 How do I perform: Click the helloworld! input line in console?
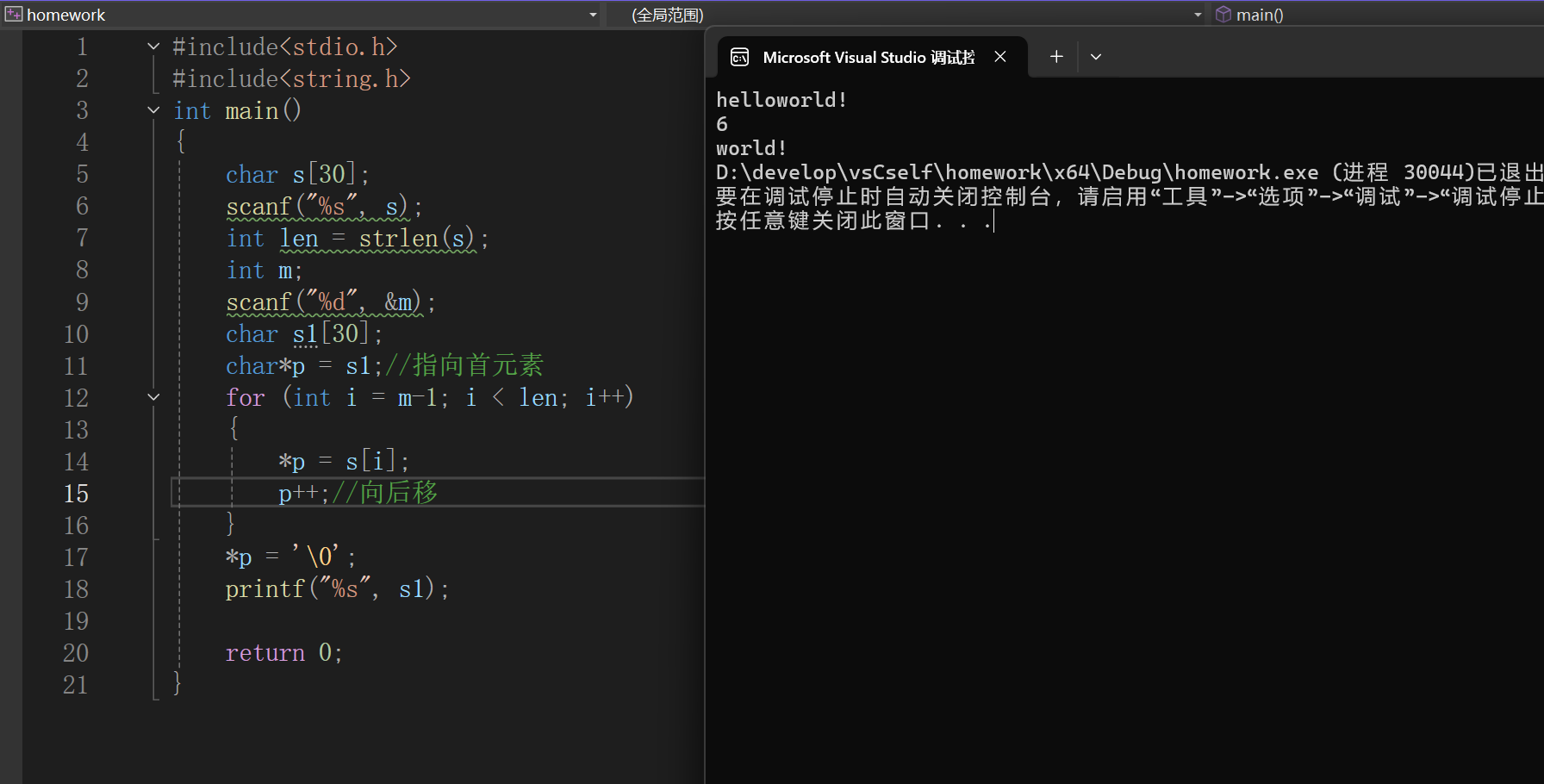(x=781, y=100)
